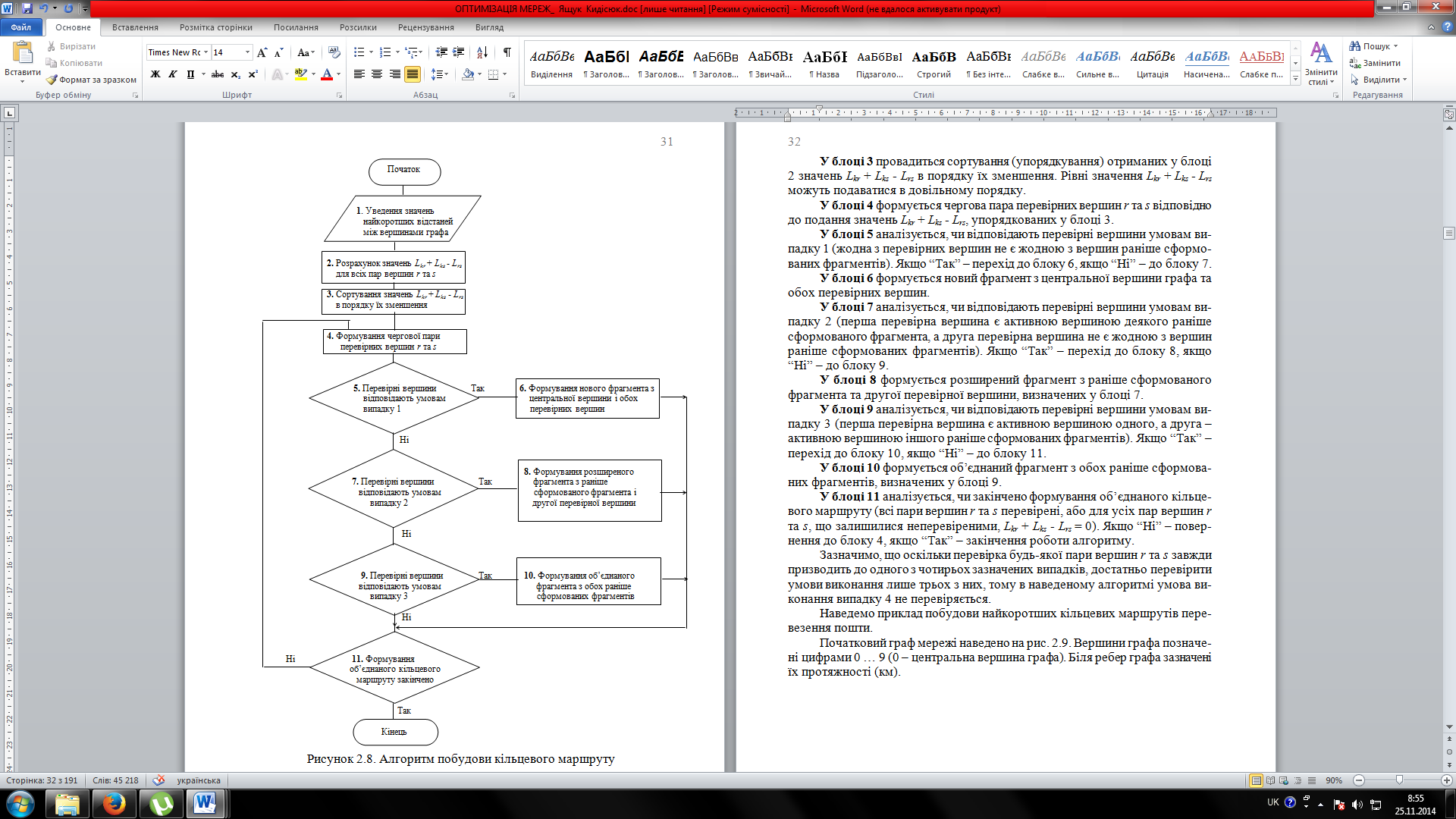Click the Замінити replace button
Viewport: 1456px width, 819px height.
1374,63
